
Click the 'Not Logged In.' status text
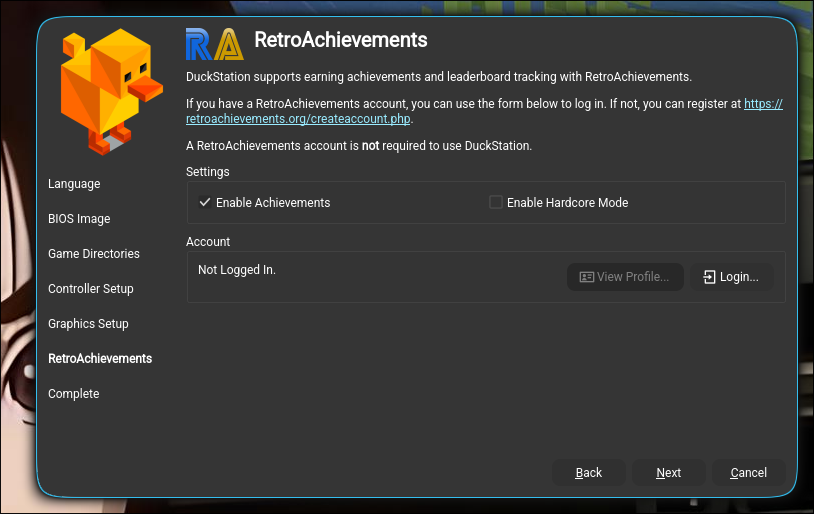click(237, 269)
